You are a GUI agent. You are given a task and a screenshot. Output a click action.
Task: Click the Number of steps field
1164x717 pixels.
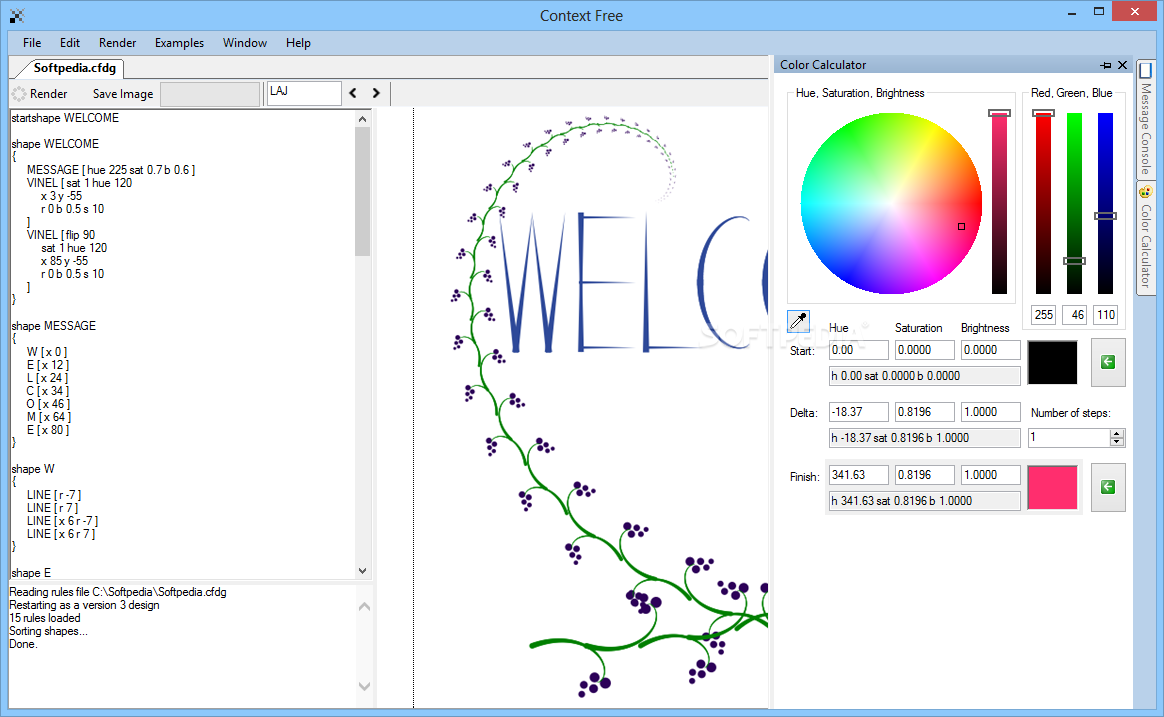point(1068,438)
